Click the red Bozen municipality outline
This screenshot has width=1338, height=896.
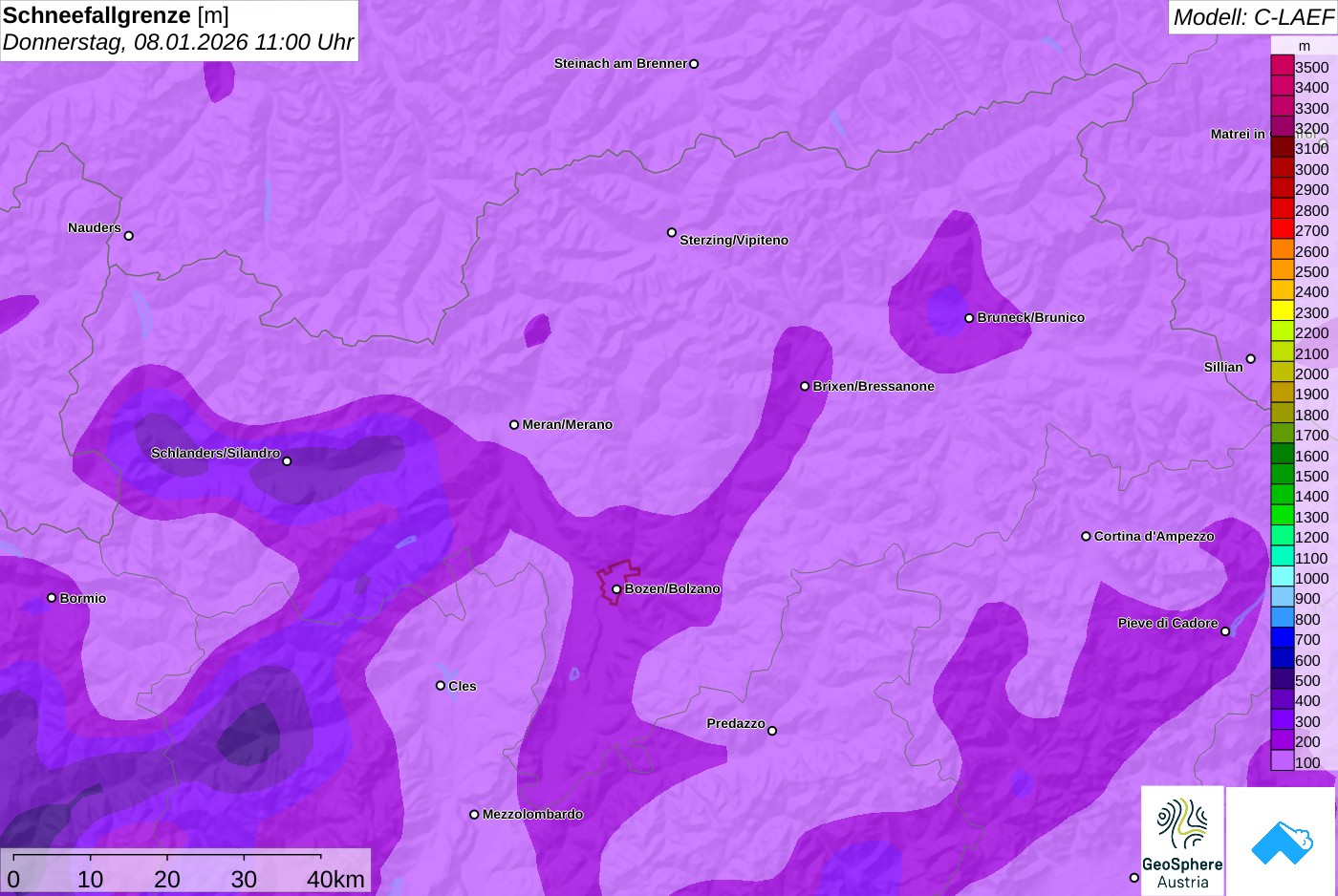click(x=619, y=582)
